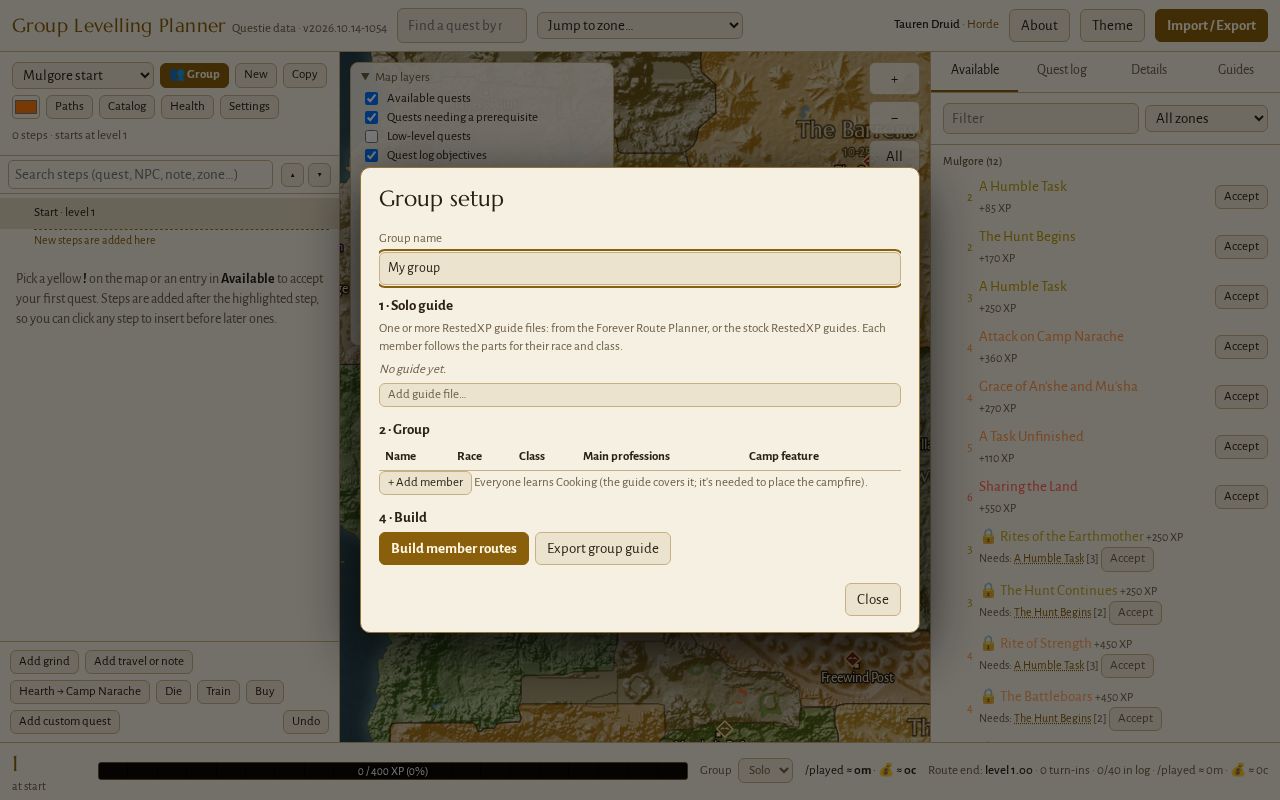The image size is (1280, 800).
Task: Click the Find a quest search box
Action: coord(462,26)
